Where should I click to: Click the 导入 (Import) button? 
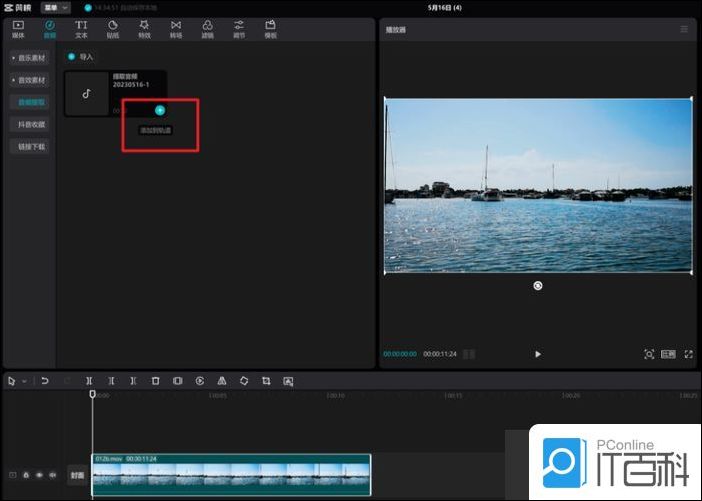point(81,57)
